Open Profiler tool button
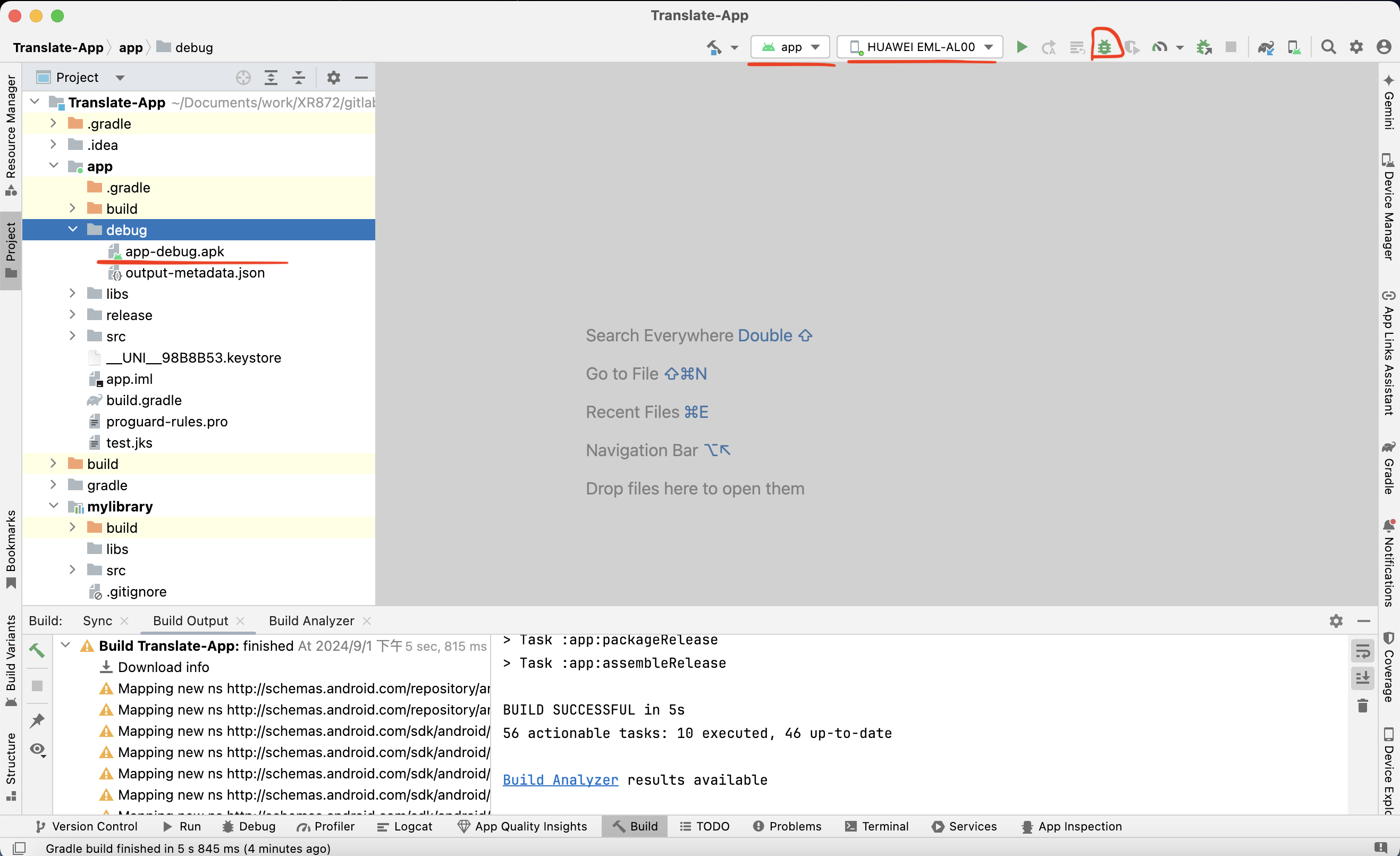 [326, 826]
